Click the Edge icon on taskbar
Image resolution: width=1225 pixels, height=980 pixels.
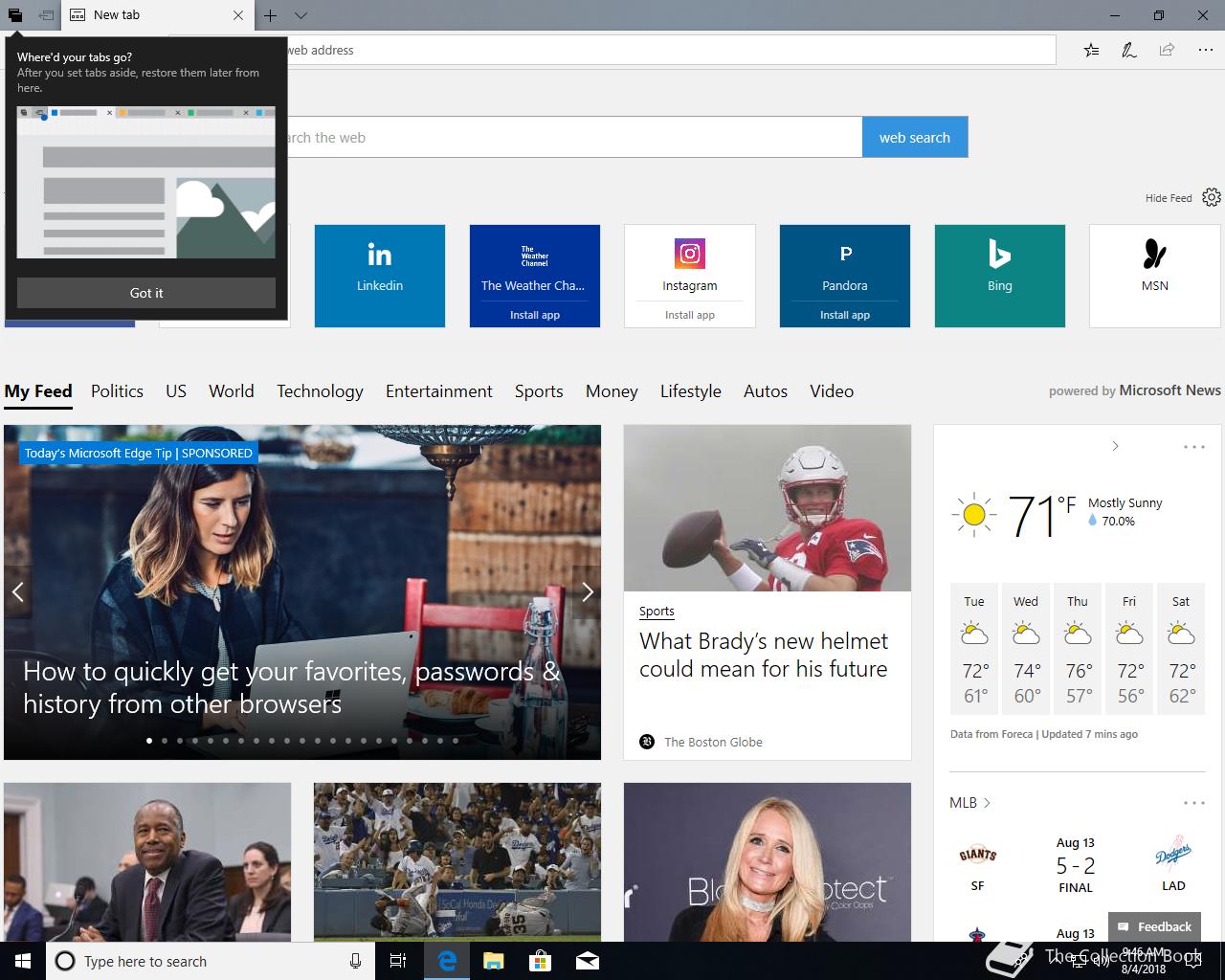(446, 961)
